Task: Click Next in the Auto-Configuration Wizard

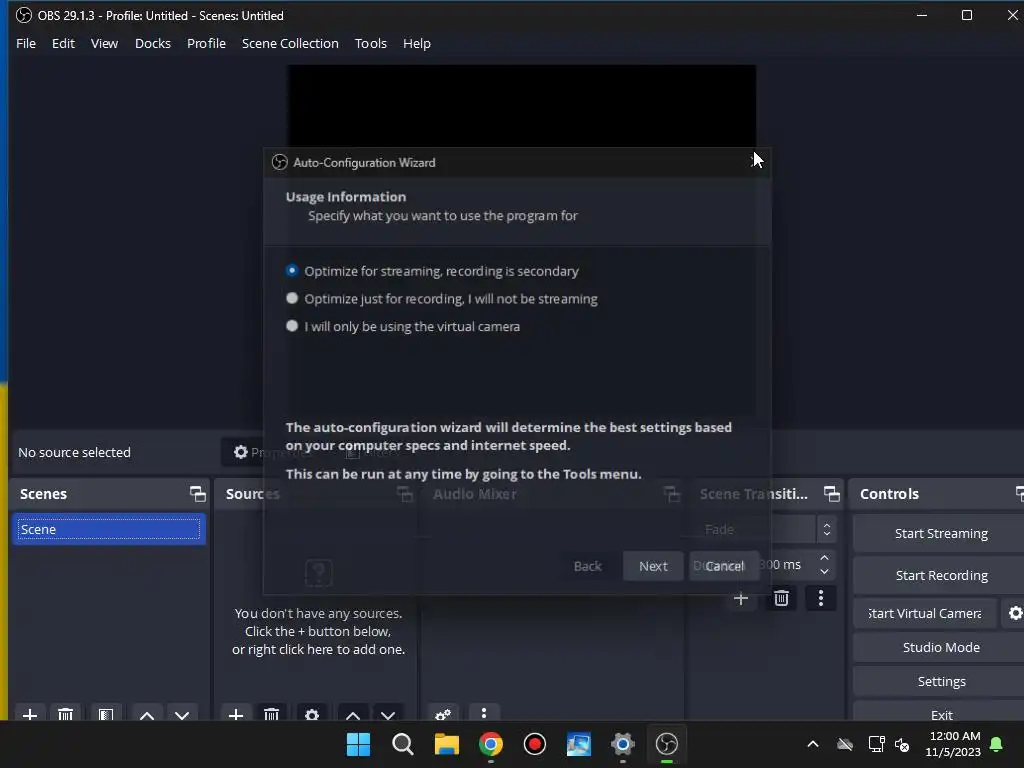Action: (653, 566)
